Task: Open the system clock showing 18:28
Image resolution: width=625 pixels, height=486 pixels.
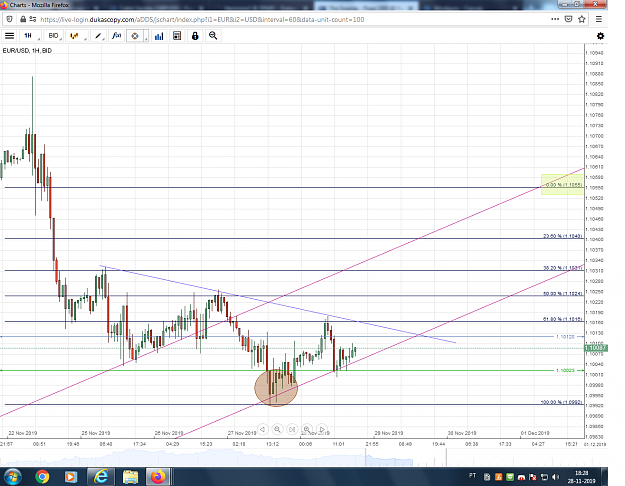Action: [582, 477]
